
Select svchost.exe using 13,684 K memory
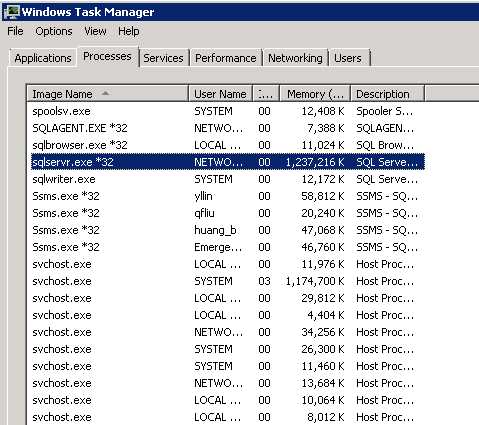coord(228,383)
